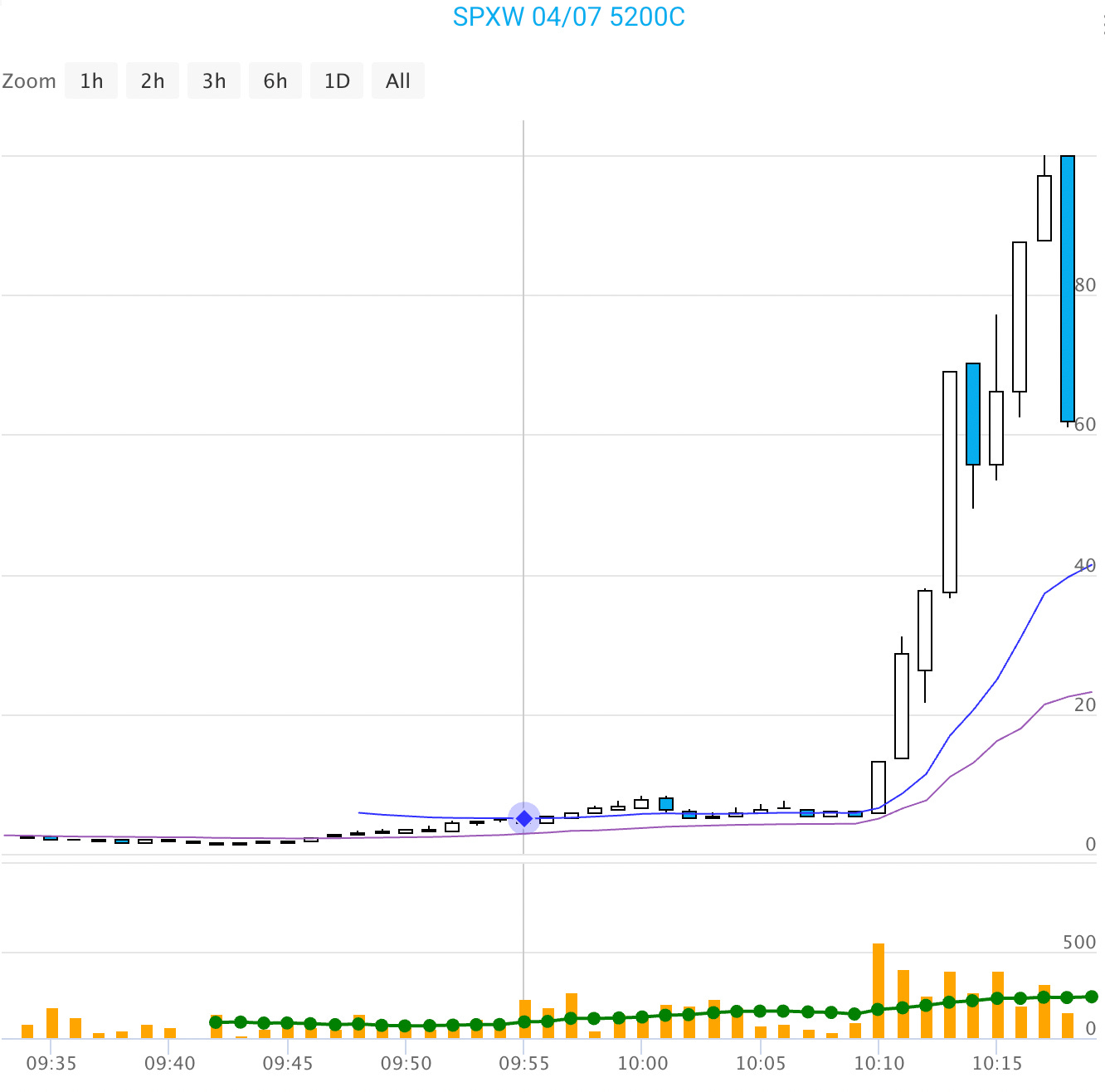This screenshot has width=1105, height=1092.
Task: Set chart zoom to 1h
Action: pos(91,80)
